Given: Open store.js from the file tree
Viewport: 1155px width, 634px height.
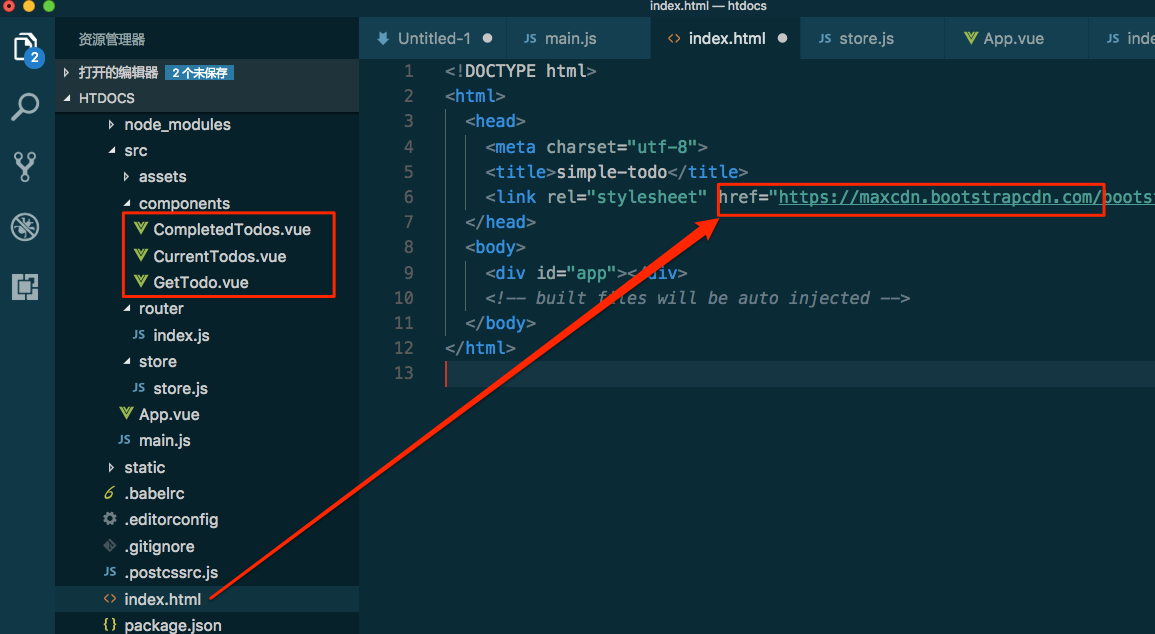Looking at the screenshot, I should (180, 388).
